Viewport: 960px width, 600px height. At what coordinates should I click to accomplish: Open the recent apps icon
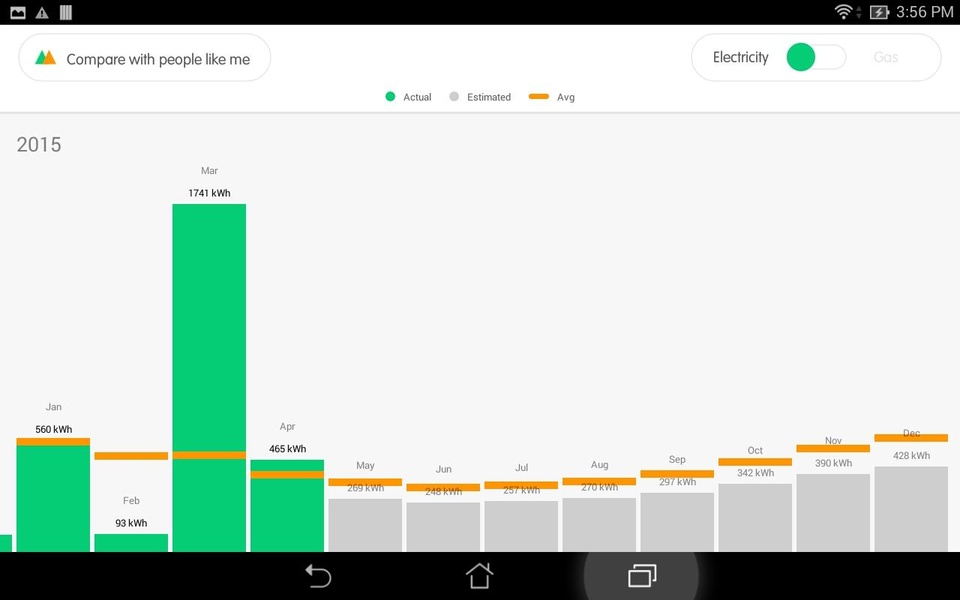pos(642,576)
